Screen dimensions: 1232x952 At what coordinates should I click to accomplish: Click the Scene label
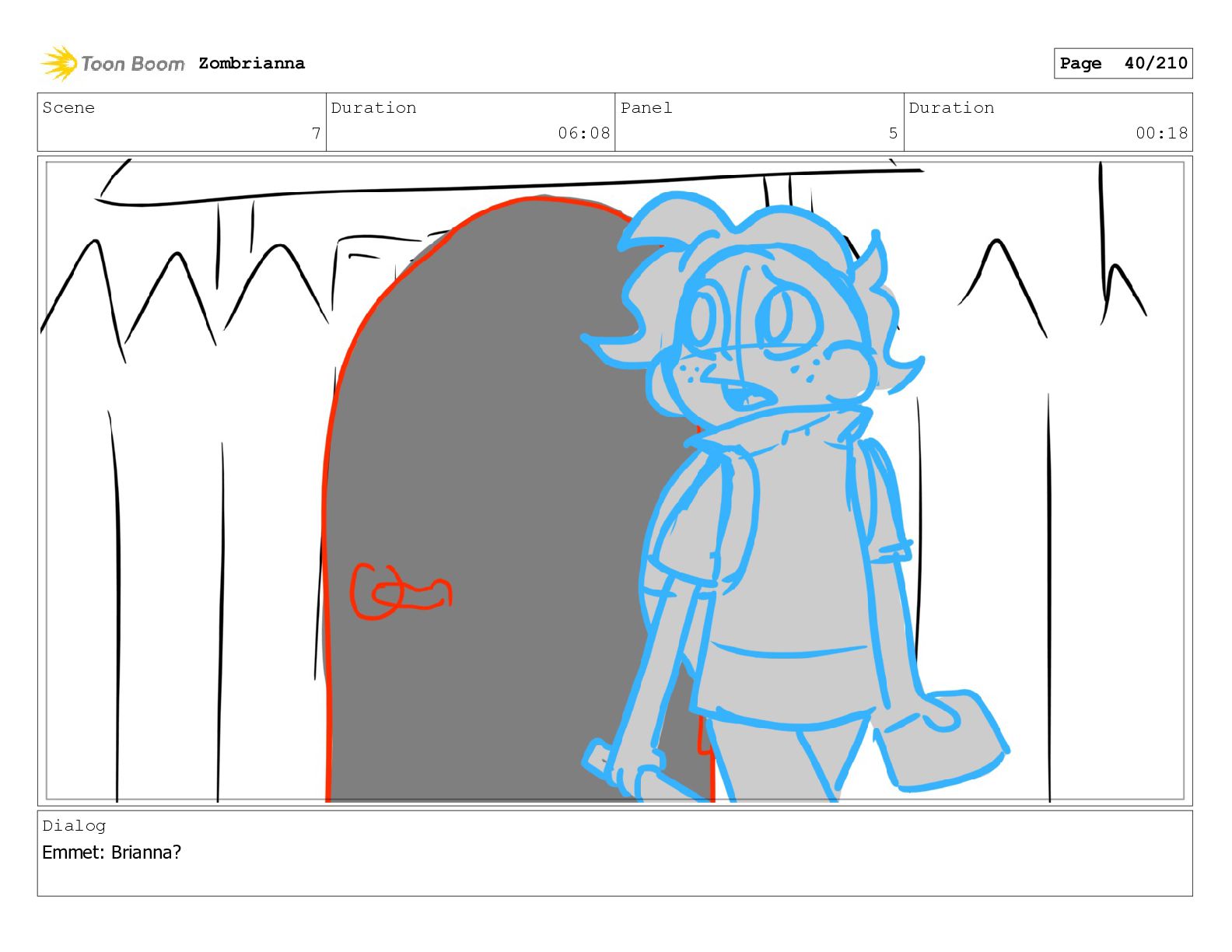click(68, 108)
